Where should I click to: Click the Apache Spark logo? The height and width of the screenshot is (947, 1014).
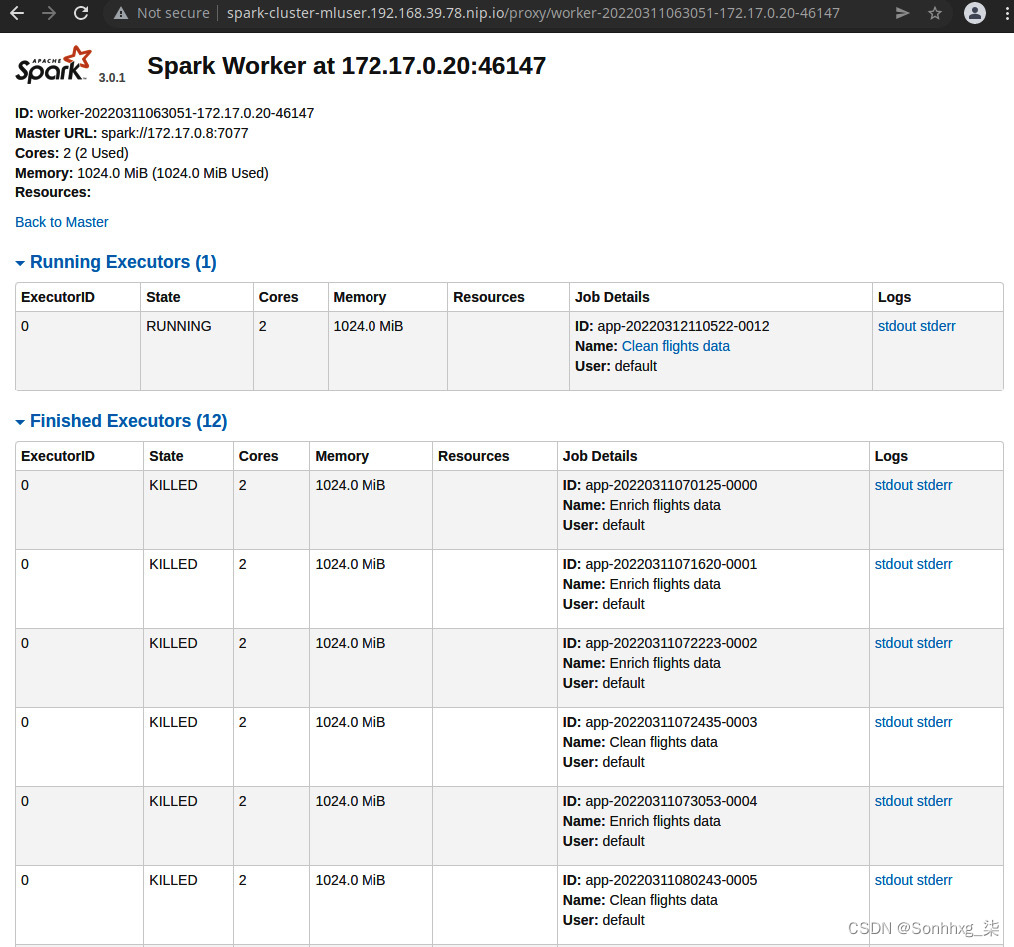click(x=54, y=65)
